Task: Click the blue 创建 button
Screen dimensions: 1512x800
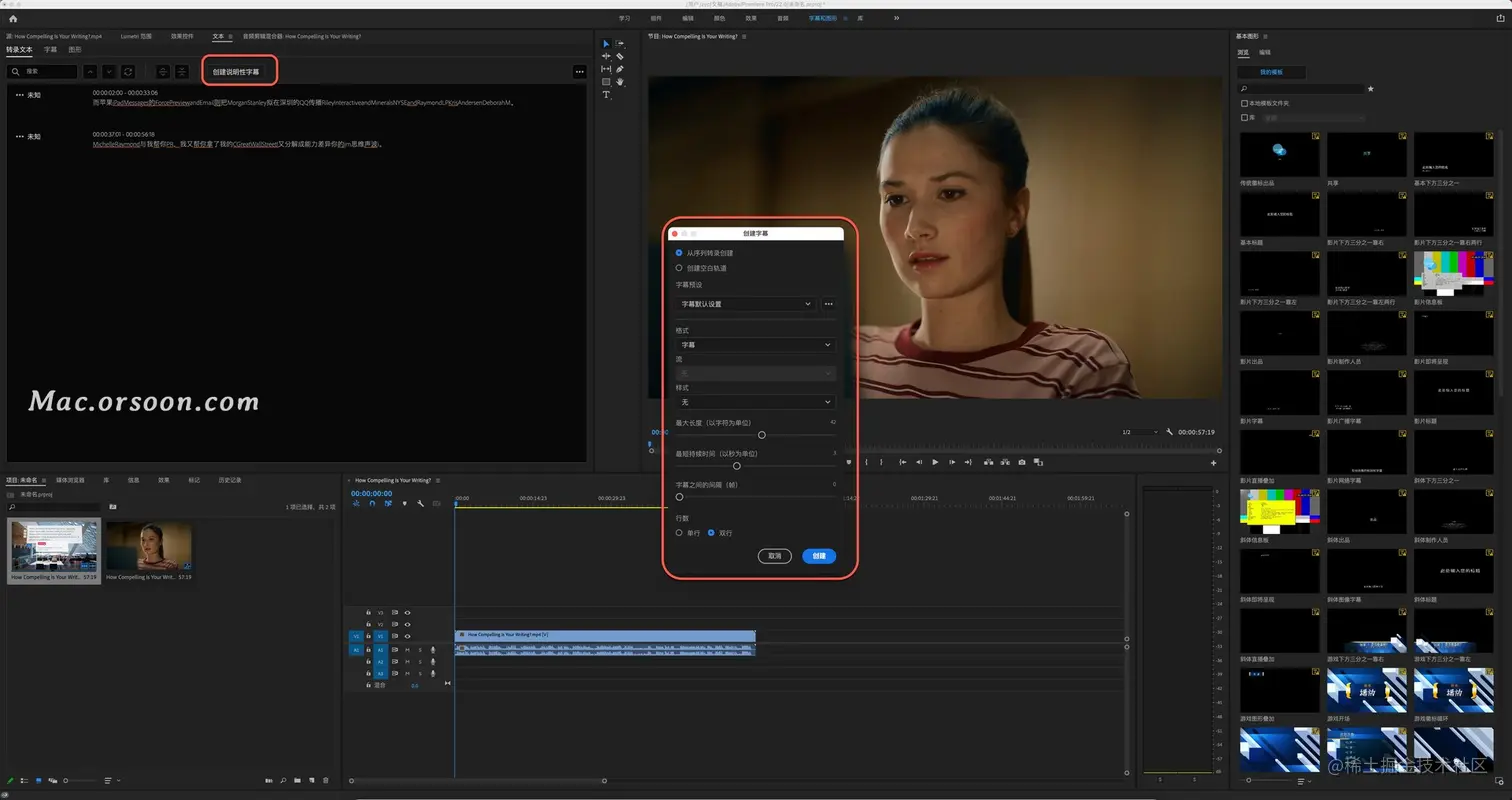Action: (818, 556)
